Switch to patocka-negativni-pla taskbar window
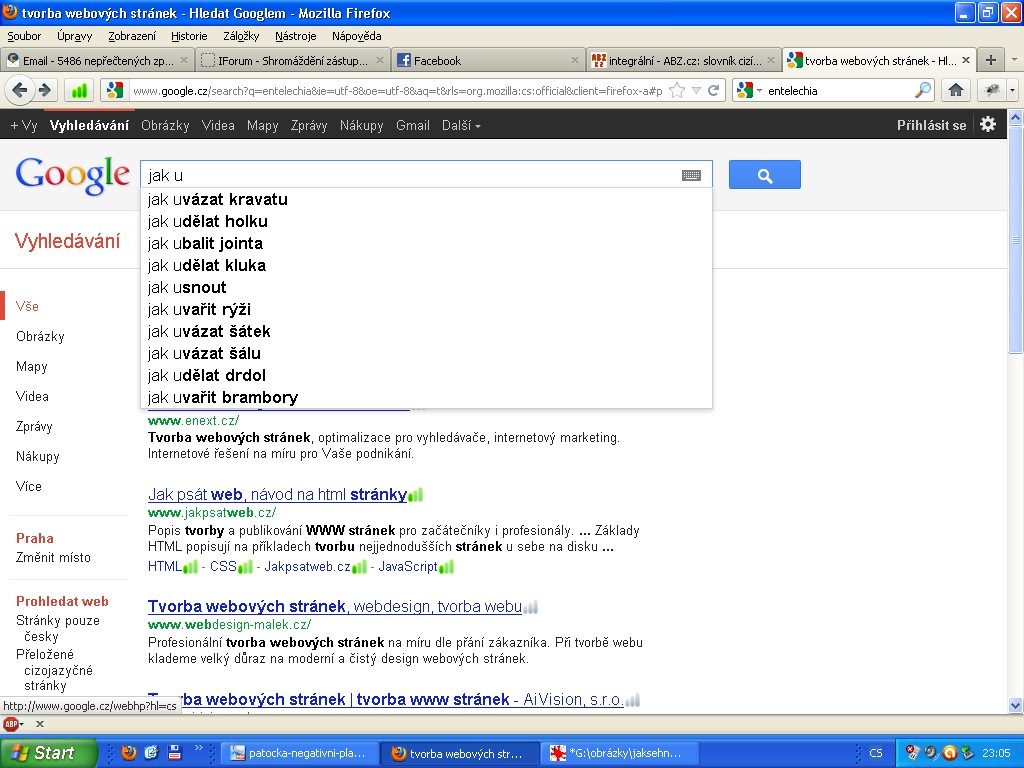1024x768 pixels. (x=298, y=753)
